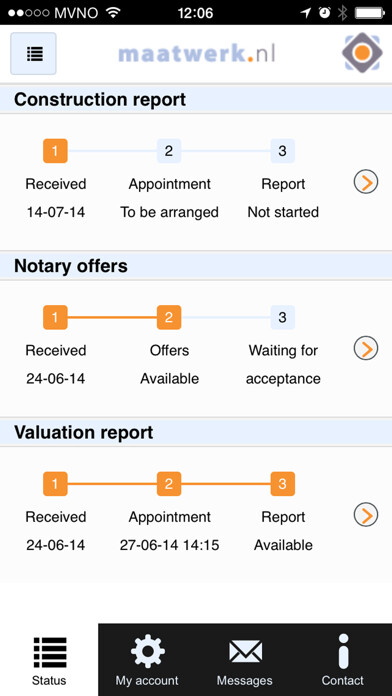Tap the Valuation report section header
The image size is (392, 696).
pyautogui.click(x=196, y=432)
